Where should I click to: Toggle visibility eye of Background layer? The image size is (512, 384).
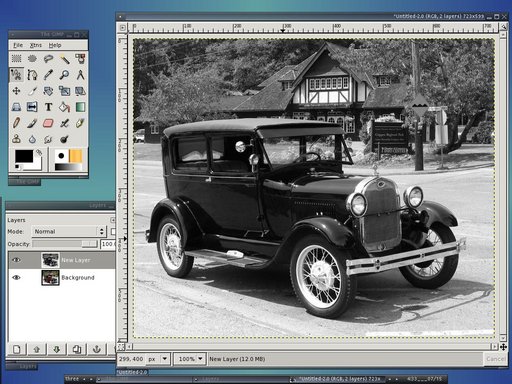(x=16, y=277)
